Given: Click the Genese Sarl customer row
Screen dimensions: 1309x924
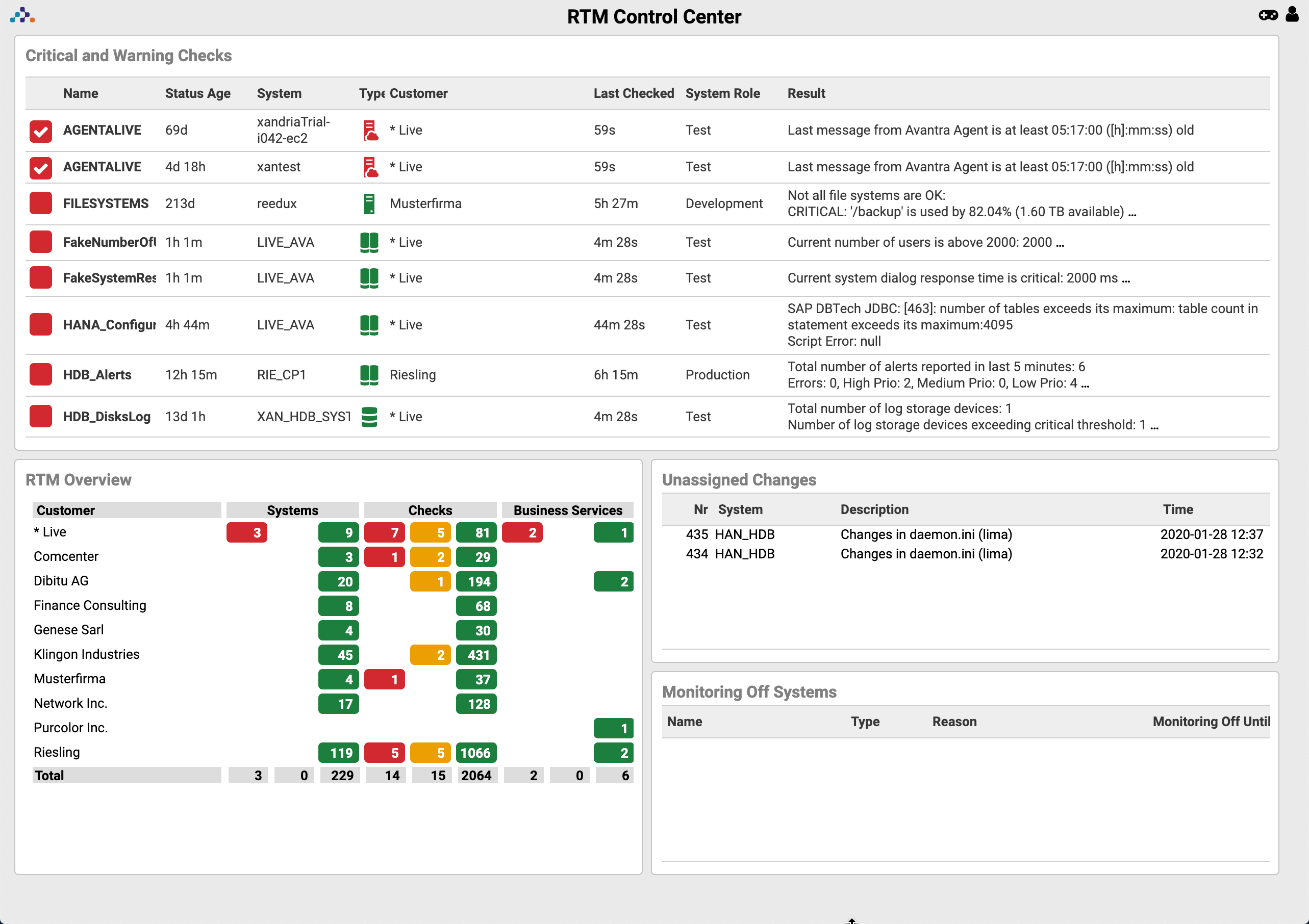Looking at the screenshot, I should coord(68,630).
